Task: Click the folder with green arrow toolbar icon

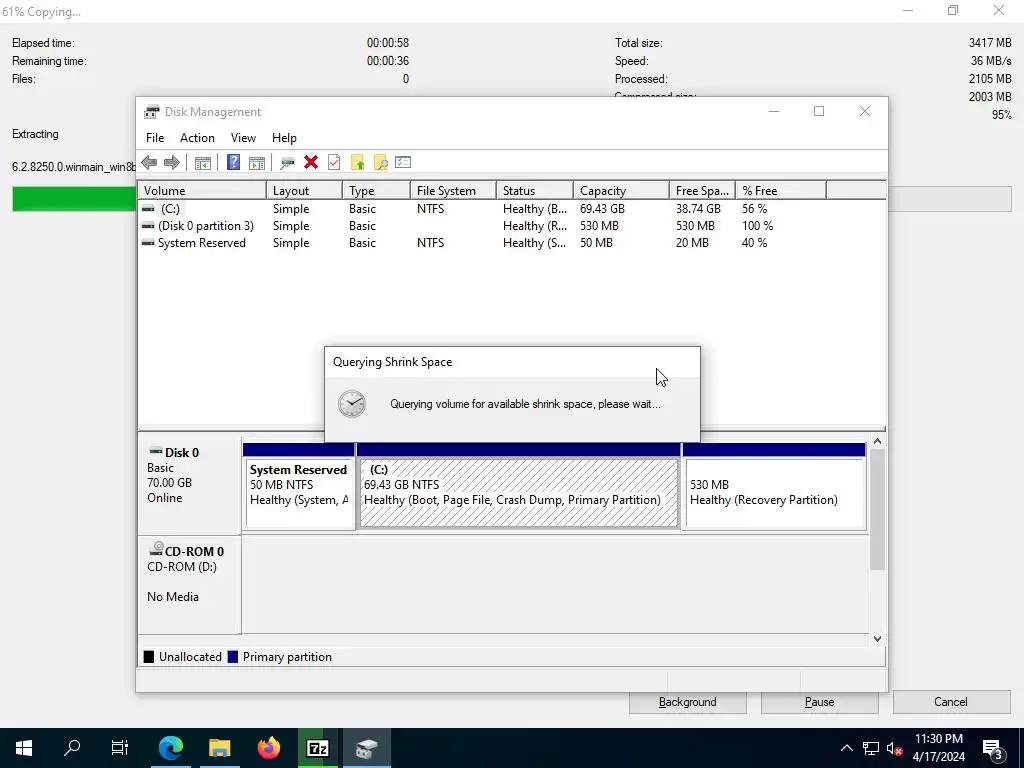Action: click(357, 163)
